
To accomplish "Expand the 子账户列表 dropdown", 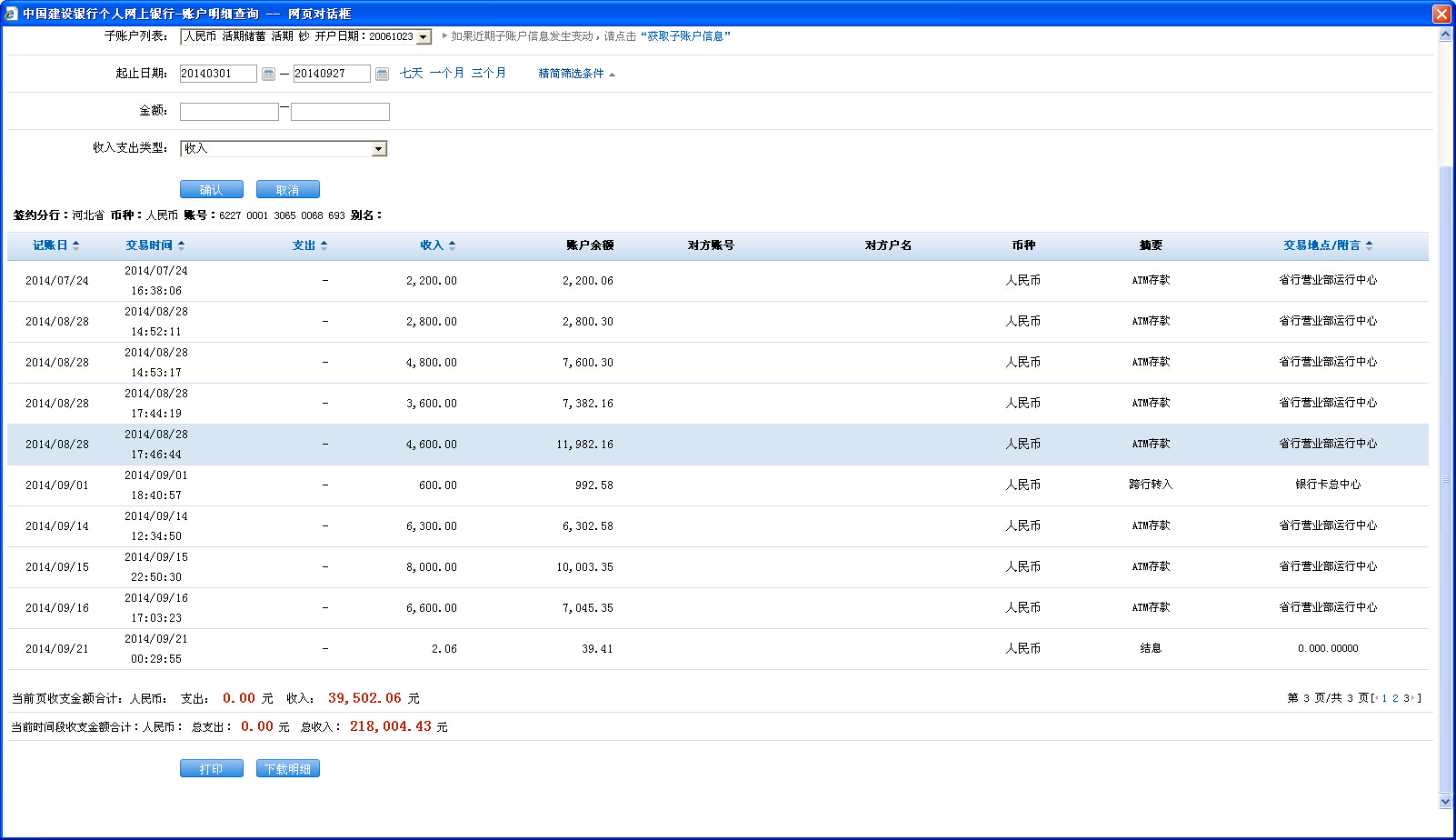I will (x=424, y=37).
